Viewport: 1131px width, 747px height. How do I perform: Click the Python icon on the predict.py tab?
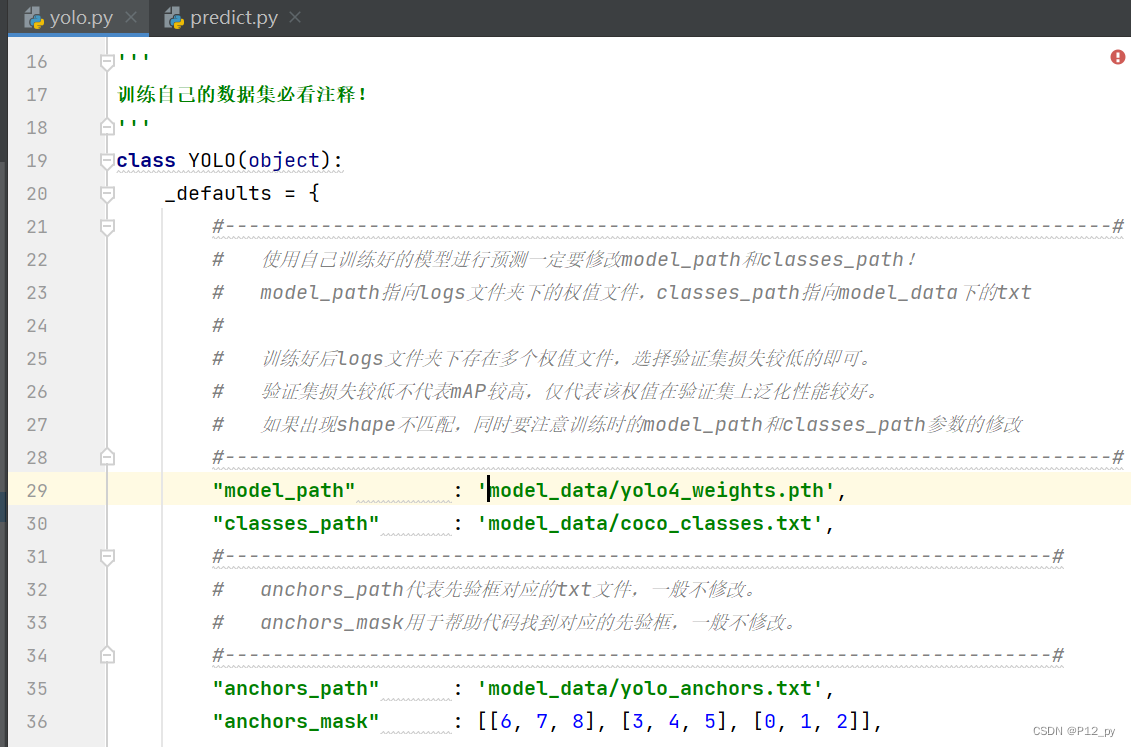[174, 17]
